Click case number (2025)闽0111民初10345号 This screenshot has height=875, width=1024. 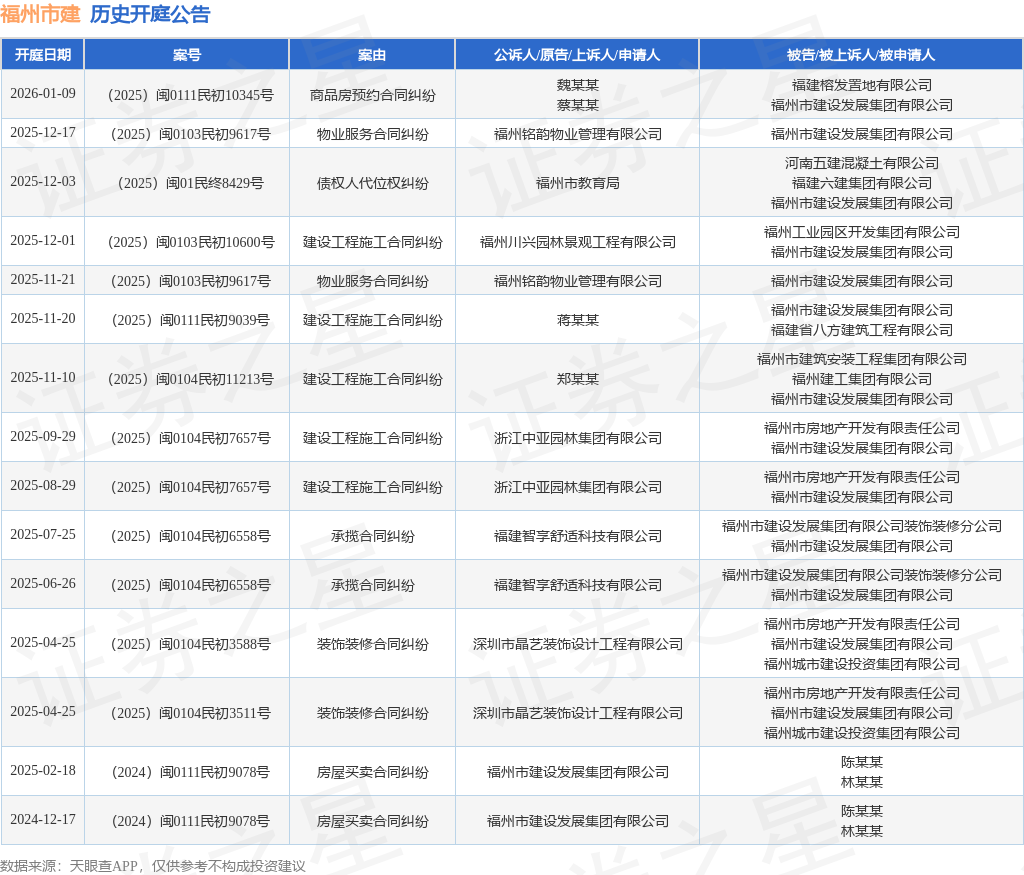[190, 95]
